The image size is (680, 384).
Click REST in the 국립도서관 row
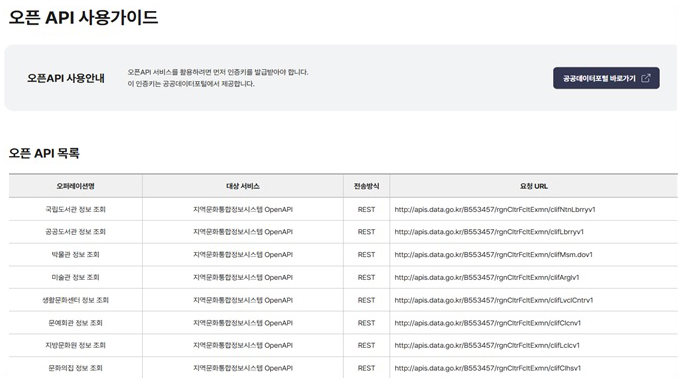click(x=366, y=209)
